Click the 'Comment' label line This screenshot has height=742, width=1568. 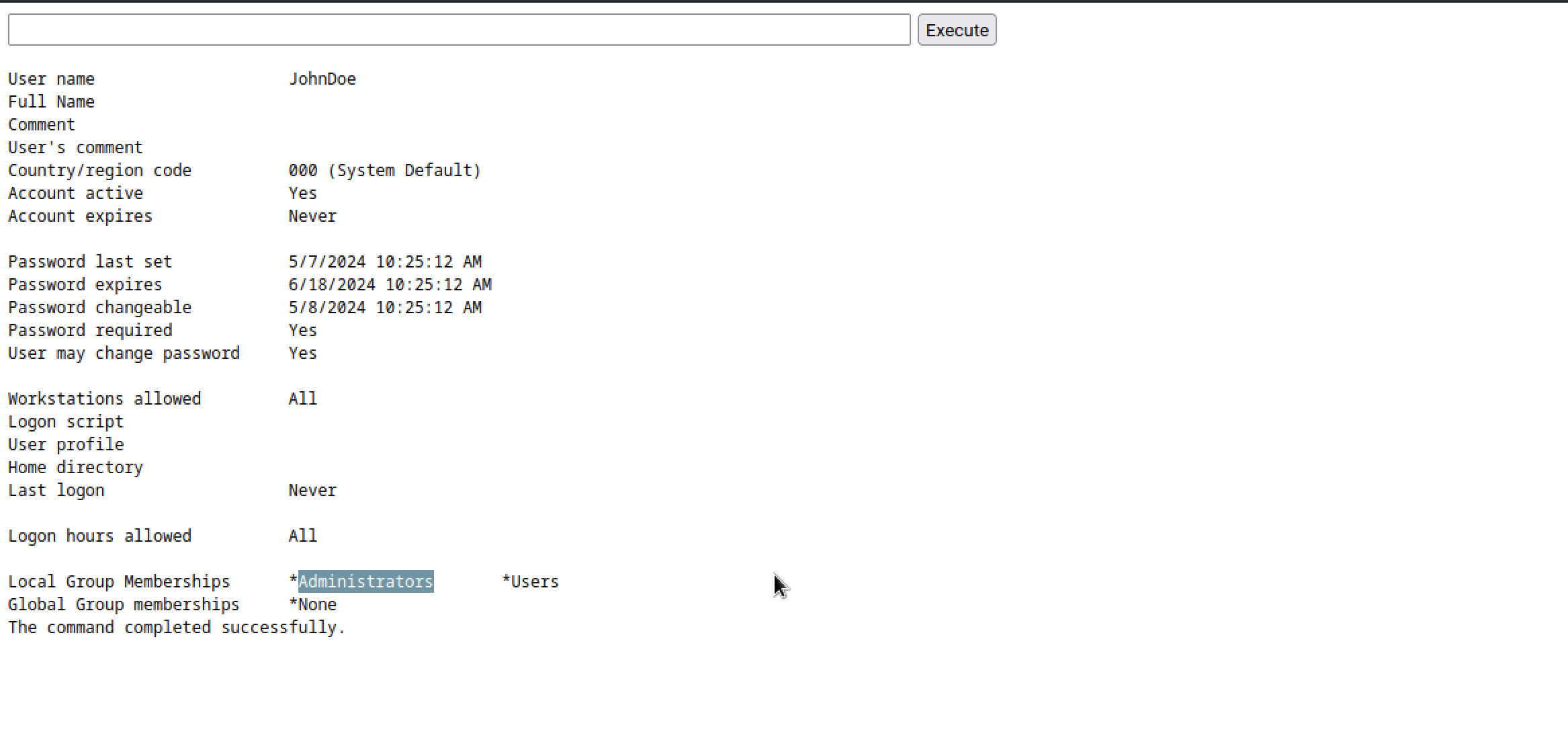42,124
